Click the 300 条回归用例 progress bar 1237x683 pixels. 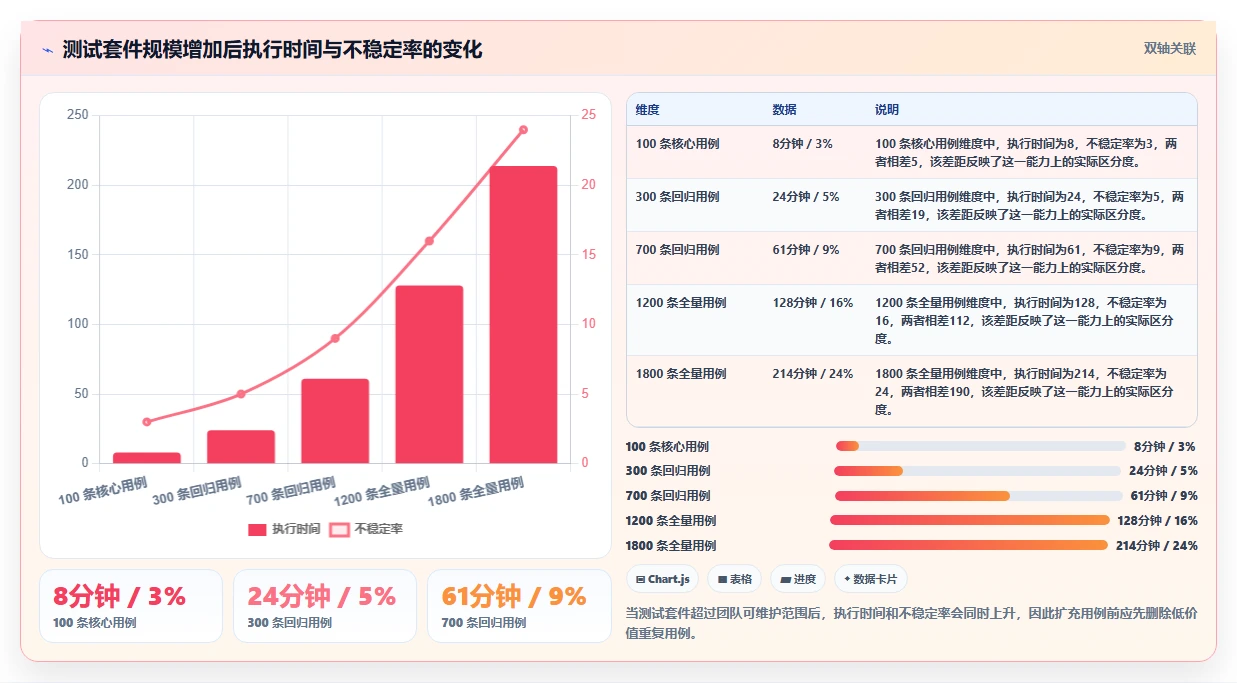click(977, 471)
